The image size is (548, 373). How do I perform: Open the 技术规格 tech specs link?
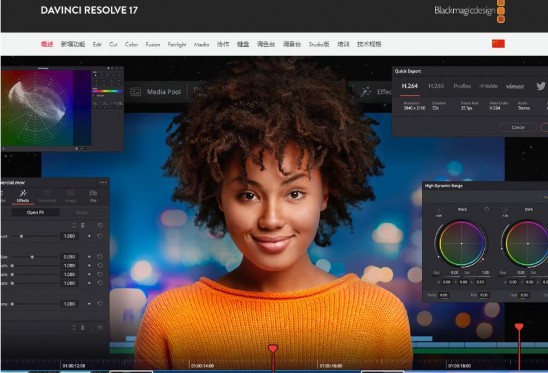click(369, 44)
